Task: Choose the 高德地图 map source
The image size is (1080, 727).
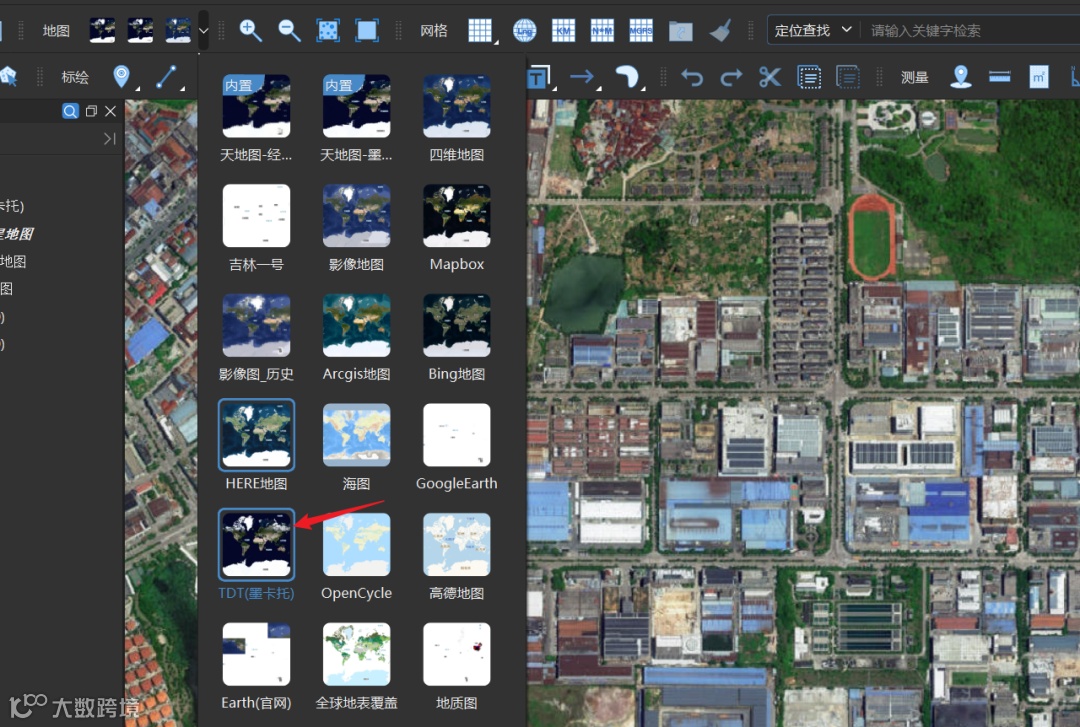Action: [x=457, y=546]
